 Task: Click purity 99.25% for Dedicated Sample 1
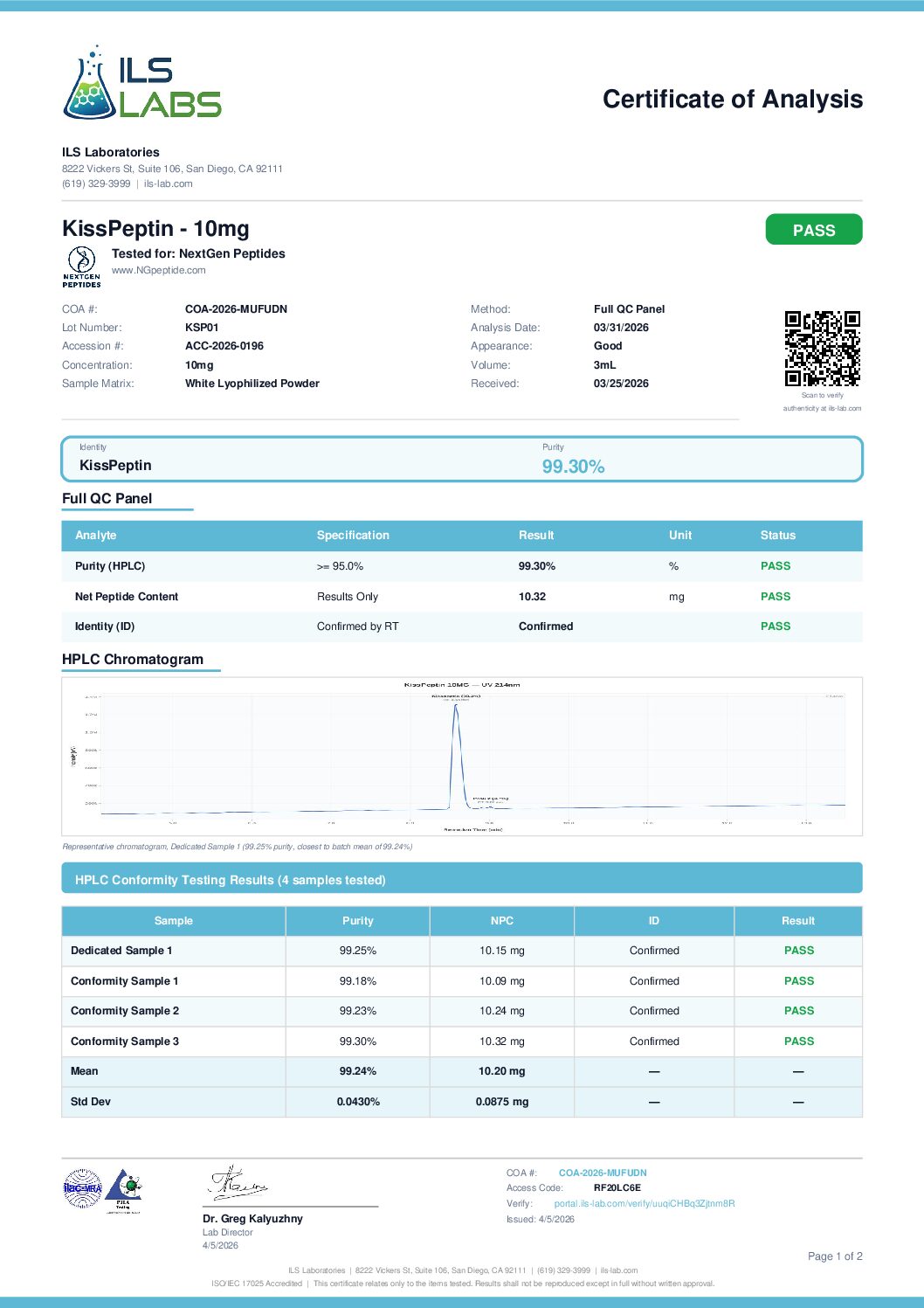coord(358,951)
